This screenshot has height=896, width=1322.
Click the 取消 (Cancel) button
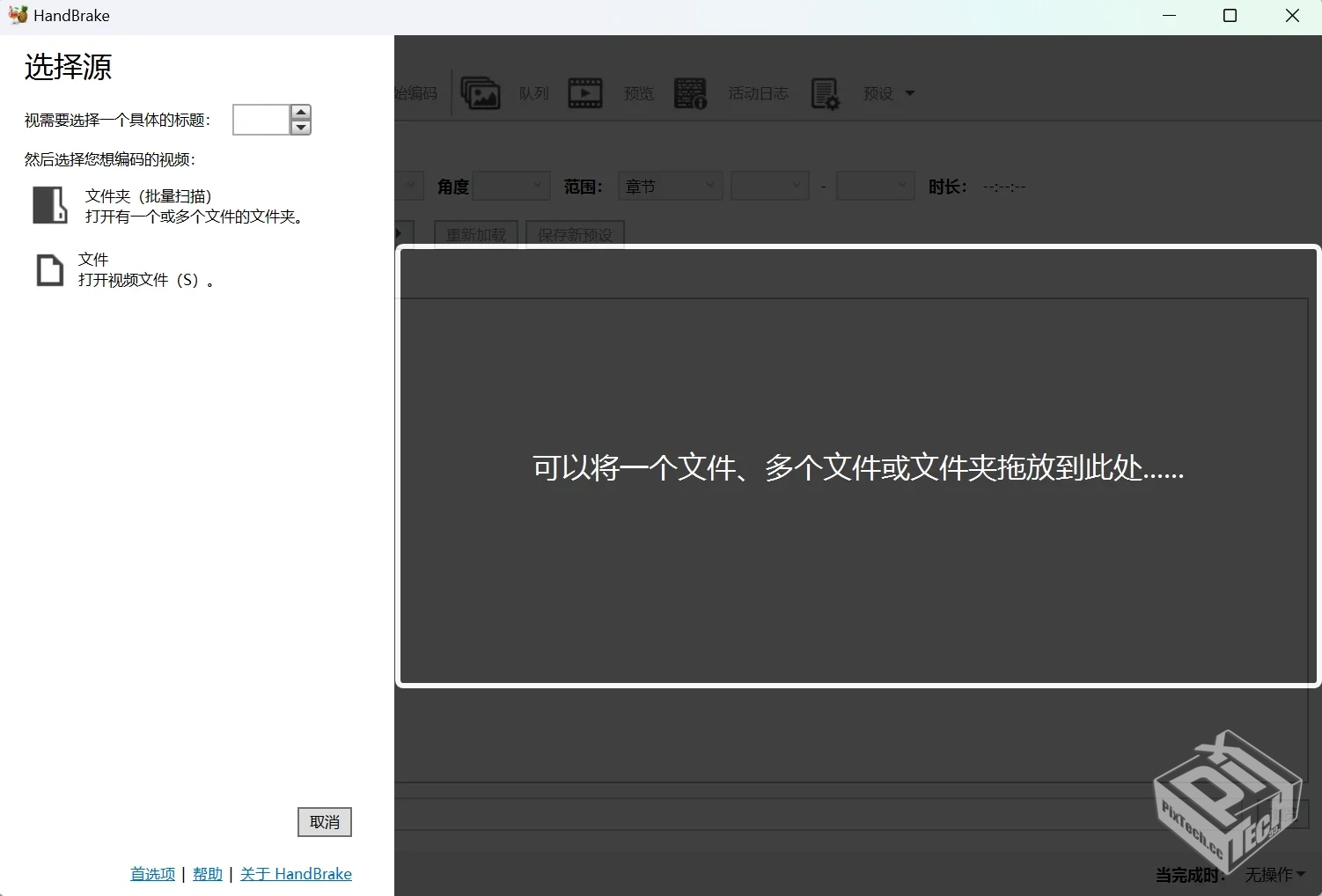[x=324, y=821]
